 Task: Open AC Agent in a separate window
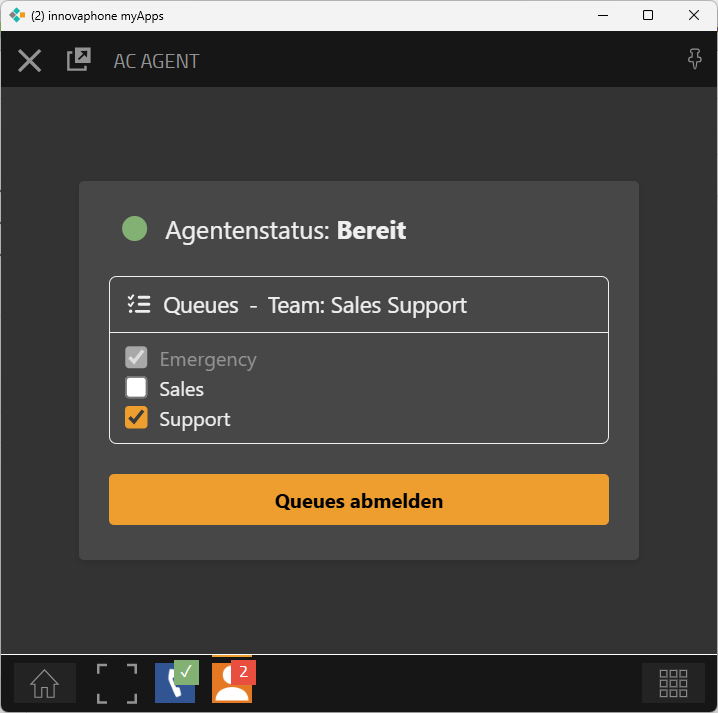(78, 60)
